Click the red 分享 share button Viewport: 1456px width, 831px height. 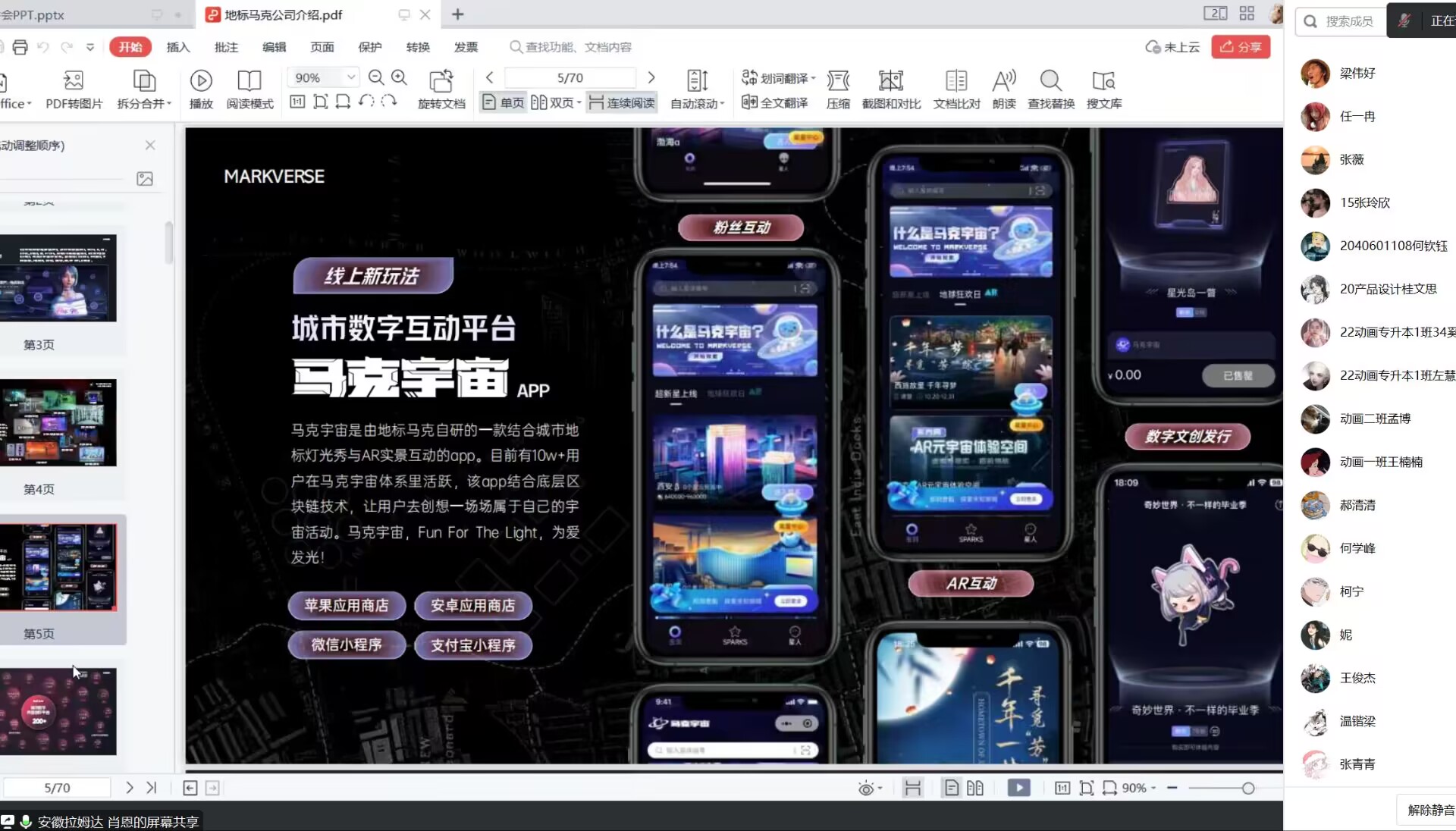pos(1241,47)
